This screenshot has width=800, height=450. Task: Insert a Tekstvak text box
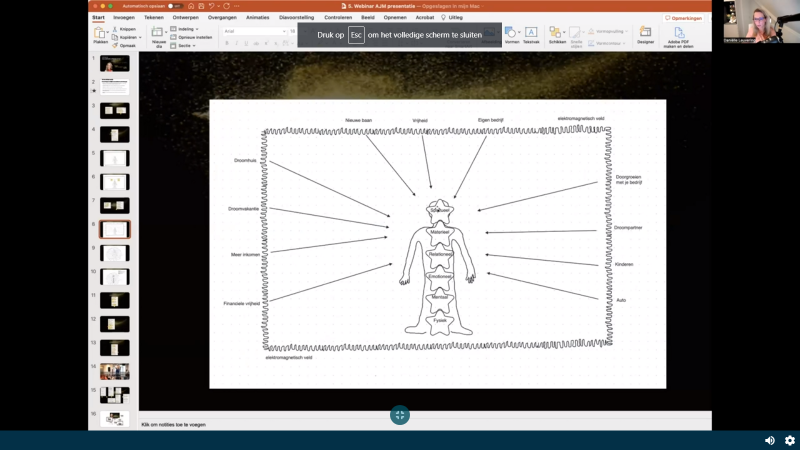tap(531, 34)
